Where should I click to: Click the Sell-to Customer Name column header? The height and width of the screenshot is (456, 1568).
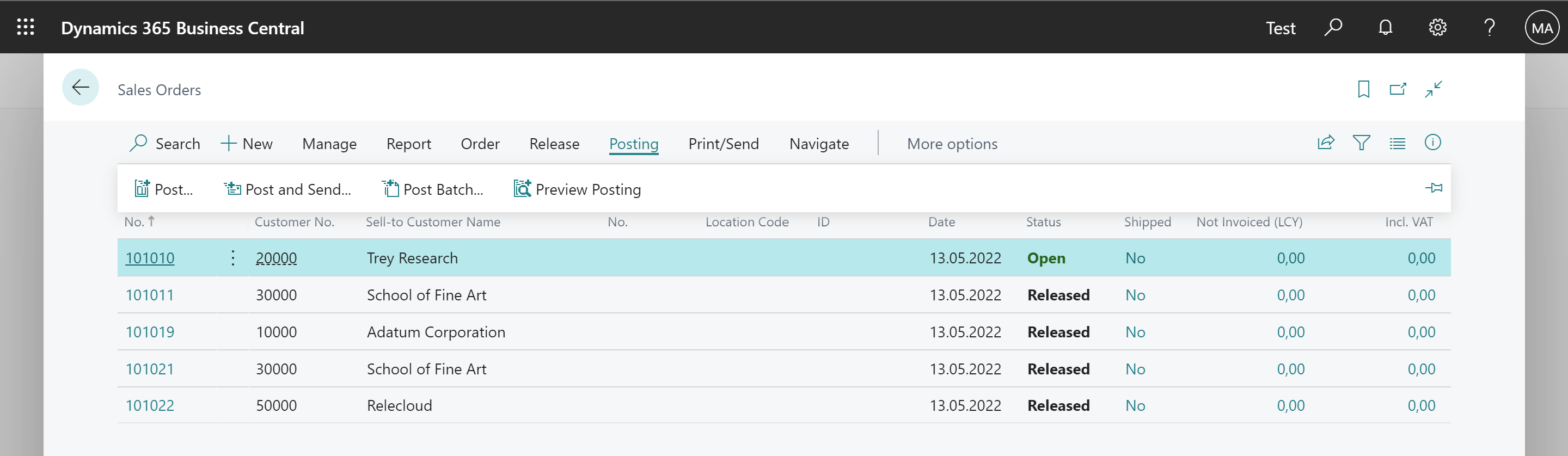(433, 222)
